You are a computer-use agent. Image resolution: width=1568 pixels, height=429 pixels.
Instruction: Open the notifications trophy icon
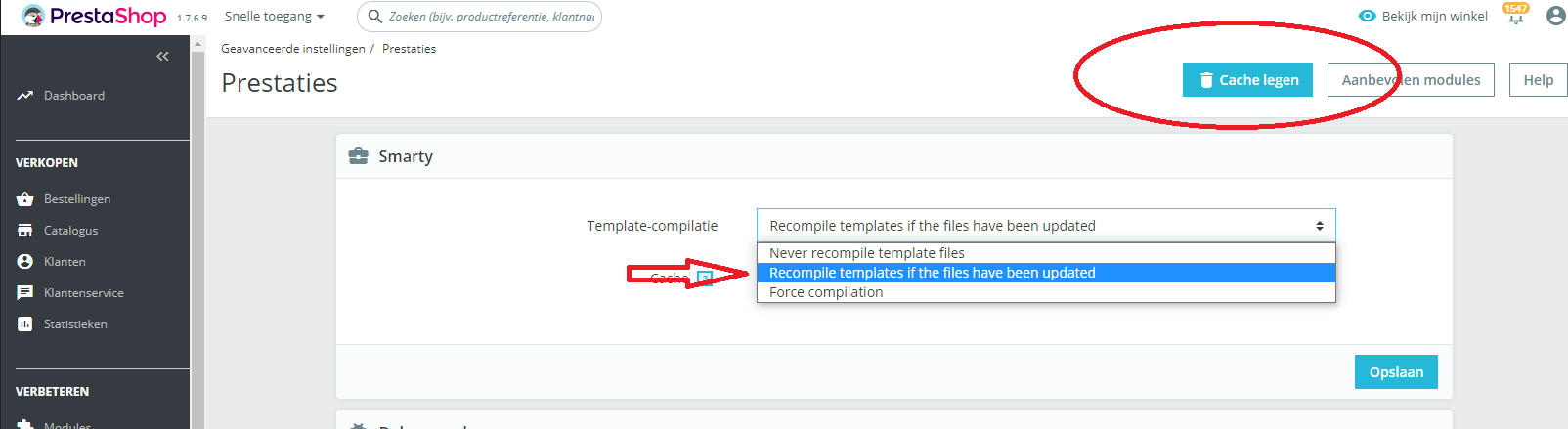pos(1515,17)
